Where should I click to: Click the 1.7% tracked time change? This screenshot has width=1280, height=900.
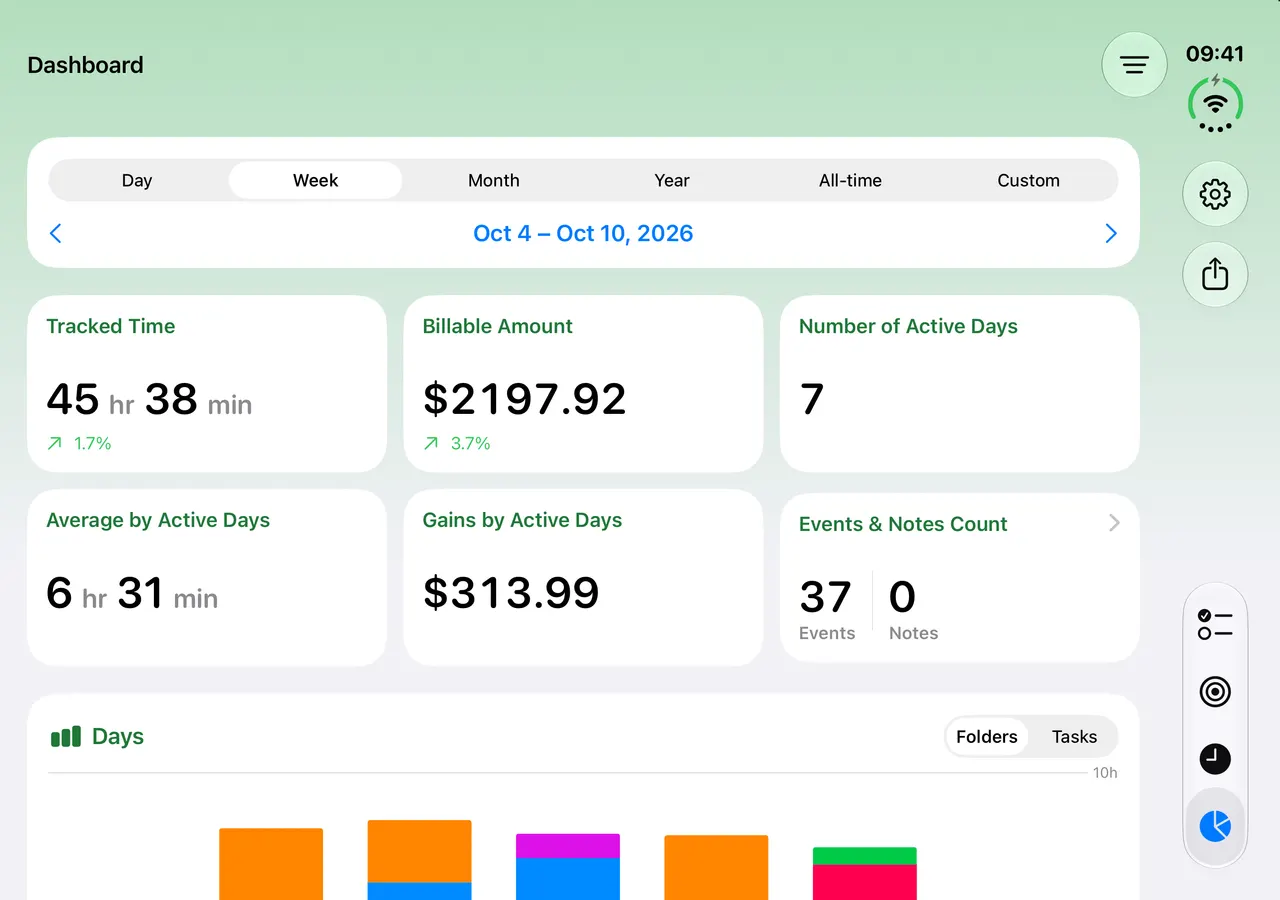79,443
